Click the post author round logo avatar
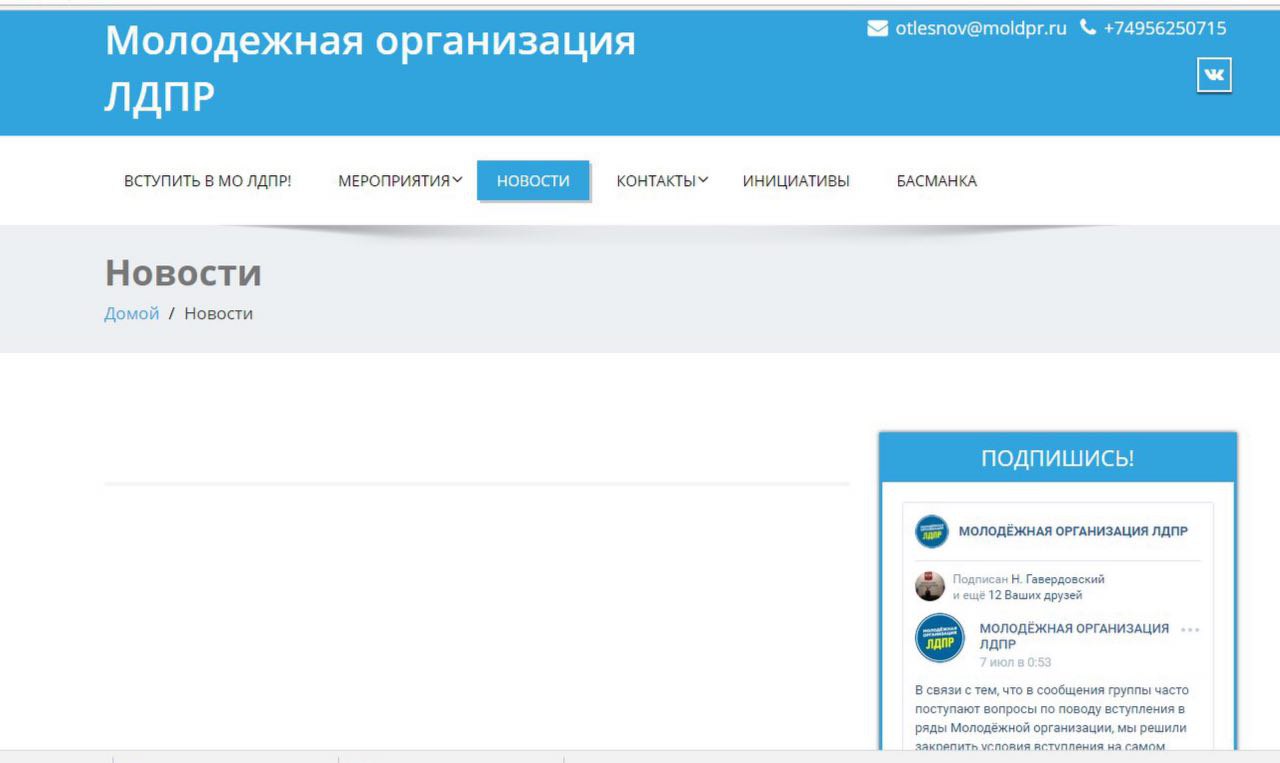Screen dimensions: 1280x763 (x=939, y=638)
